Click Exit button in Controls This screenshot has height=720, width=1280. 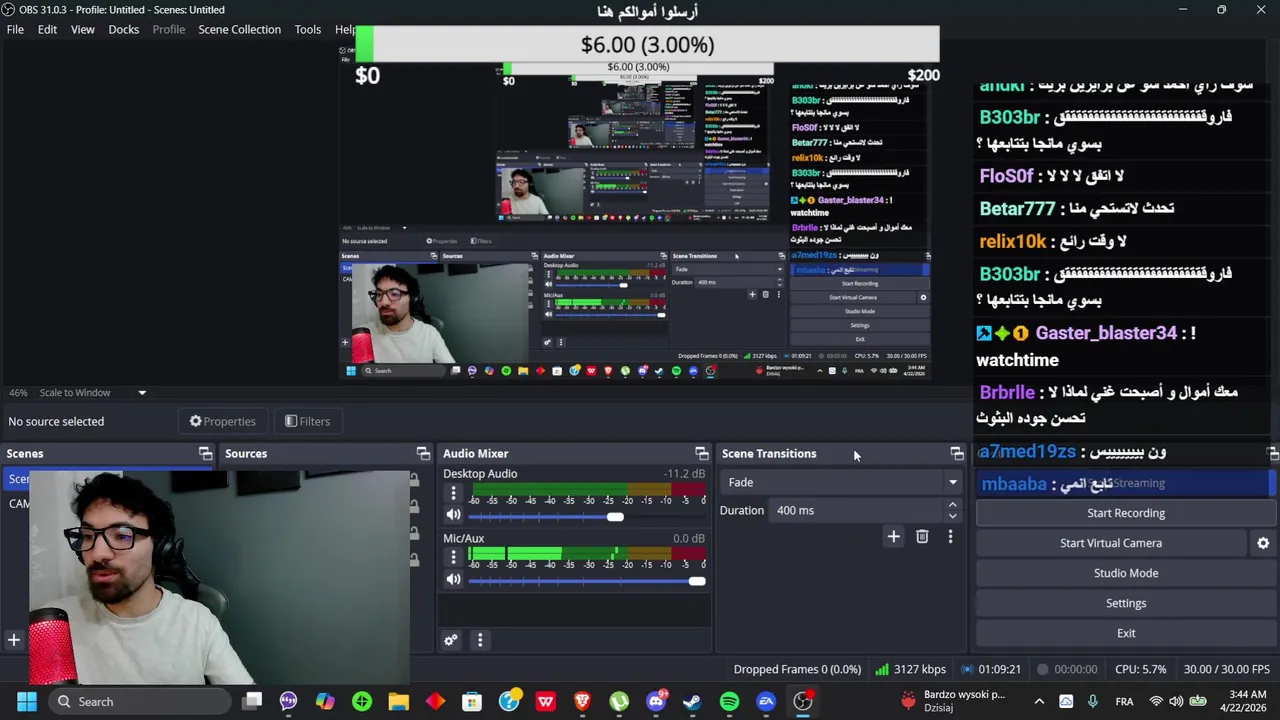(1126, 633)
